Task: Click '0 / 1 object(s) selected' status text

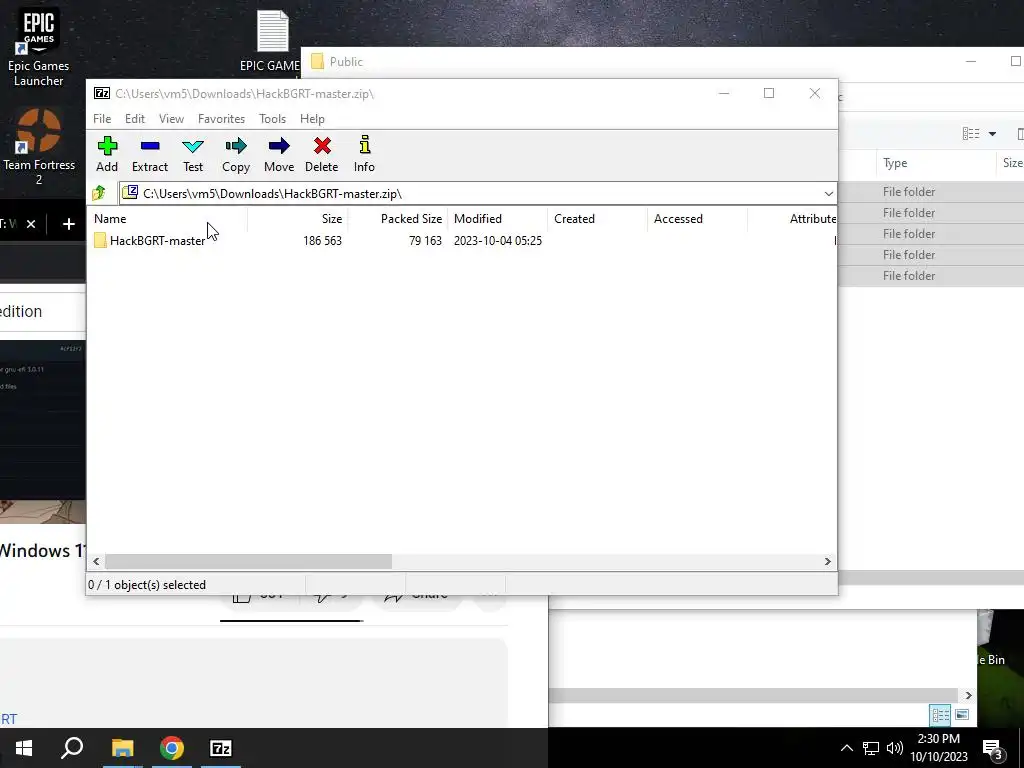Action: [x=147, y=585]
